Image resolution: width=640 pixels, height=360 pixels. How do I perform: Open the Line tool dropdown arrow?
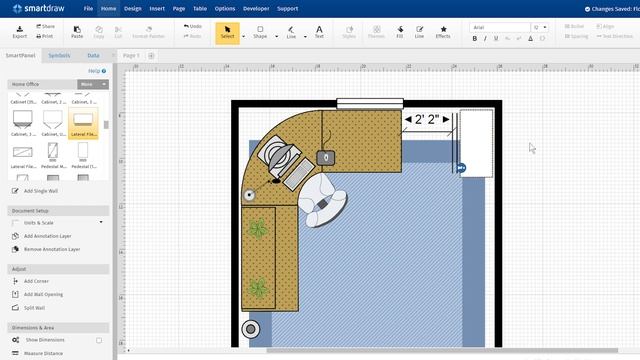(305, 36)
